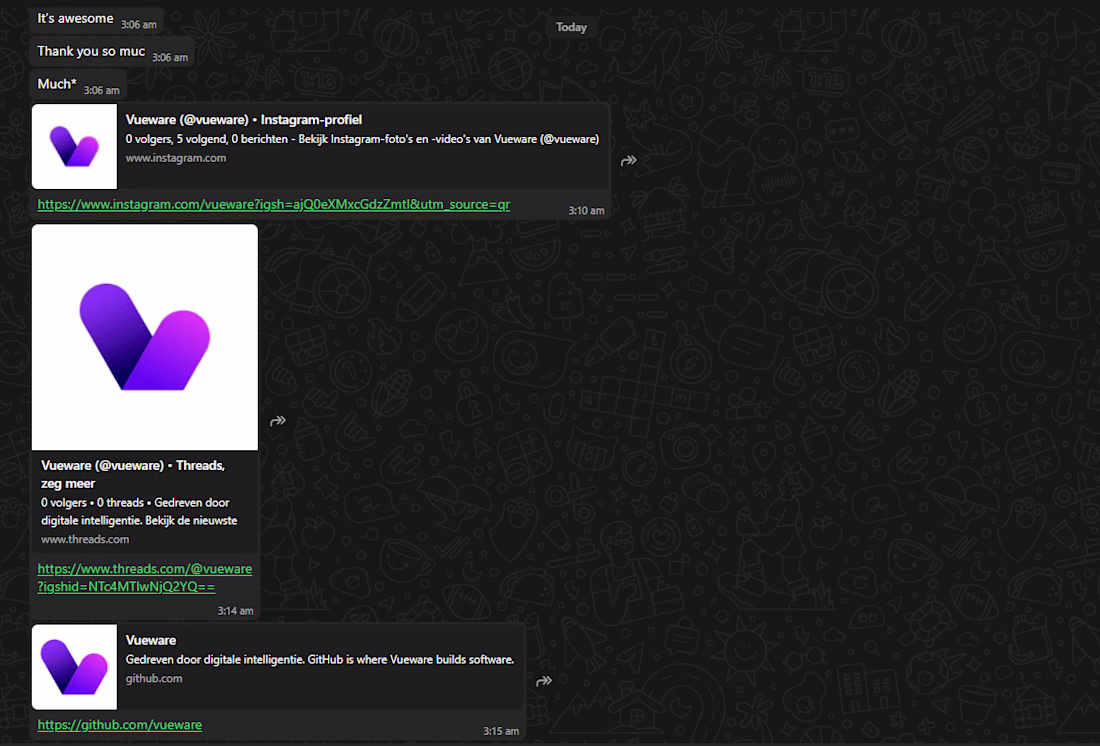Screen dimensions: 1100x746
Task: Forward the Threads link message
Action: point(278,421)
